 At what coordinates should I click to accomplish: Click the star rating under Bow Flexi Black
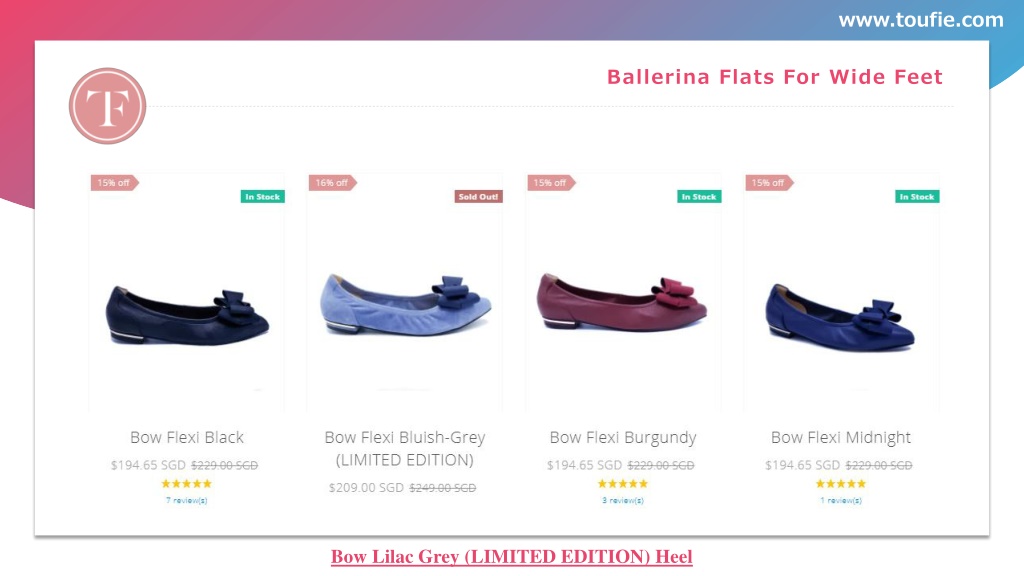click(x=187, y=484)
